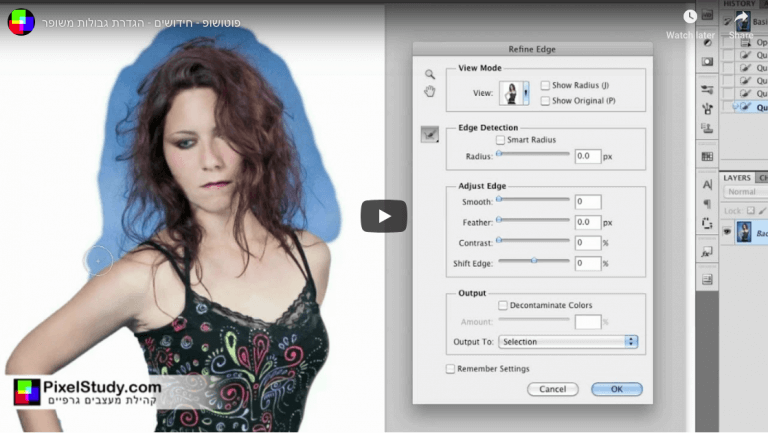Confirm Refine Edge with OK
The image size is (768, 433).
pos(617,389)
